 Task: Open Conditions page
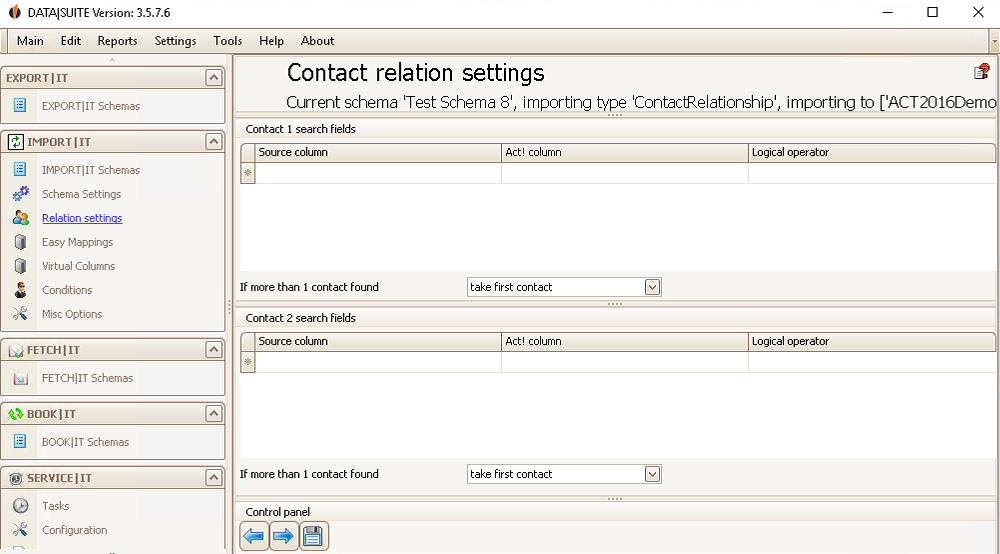click(x=67, y=290)
